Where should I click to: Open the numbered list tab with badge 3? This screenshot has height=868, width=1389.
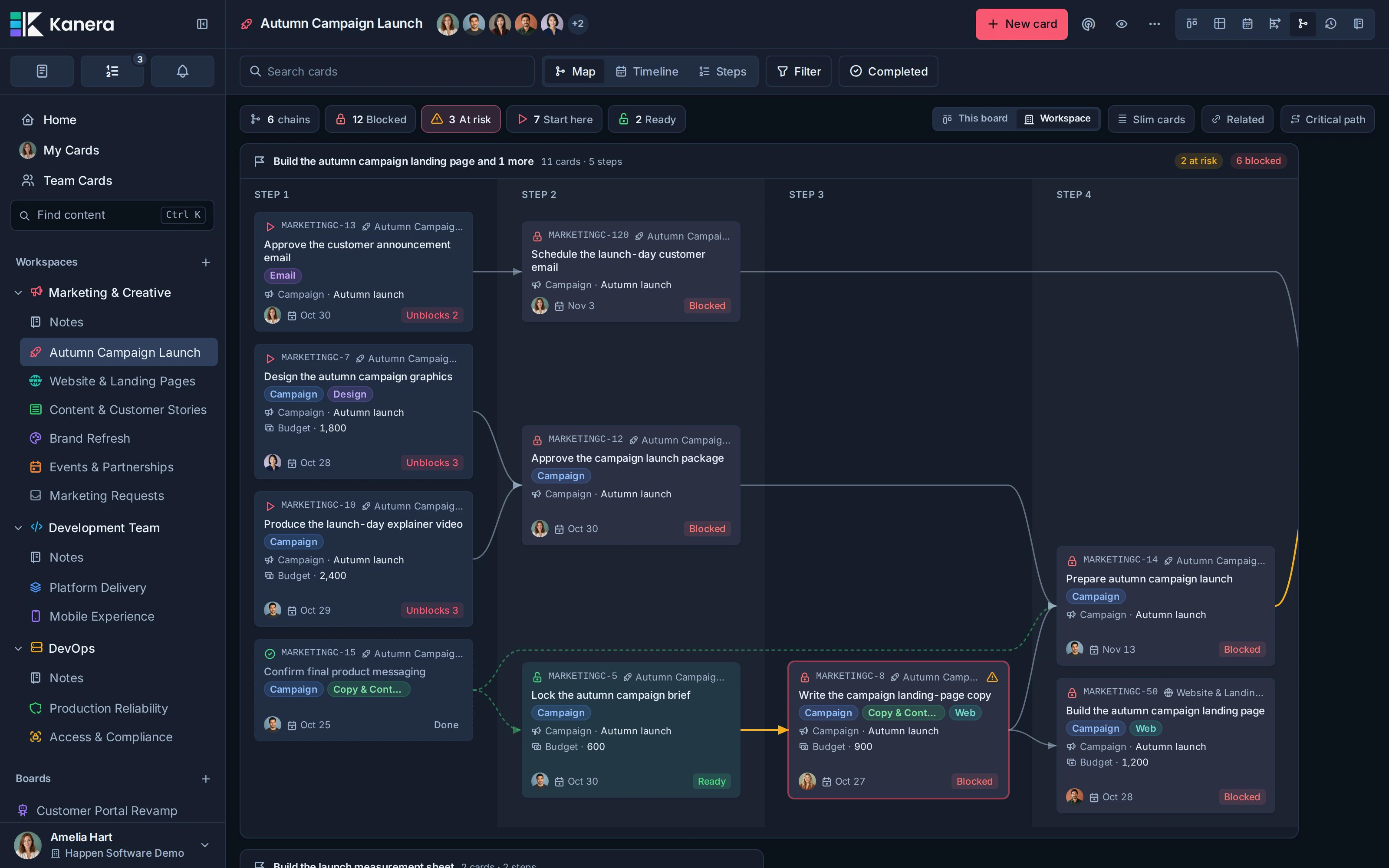[x=112, y=71]
